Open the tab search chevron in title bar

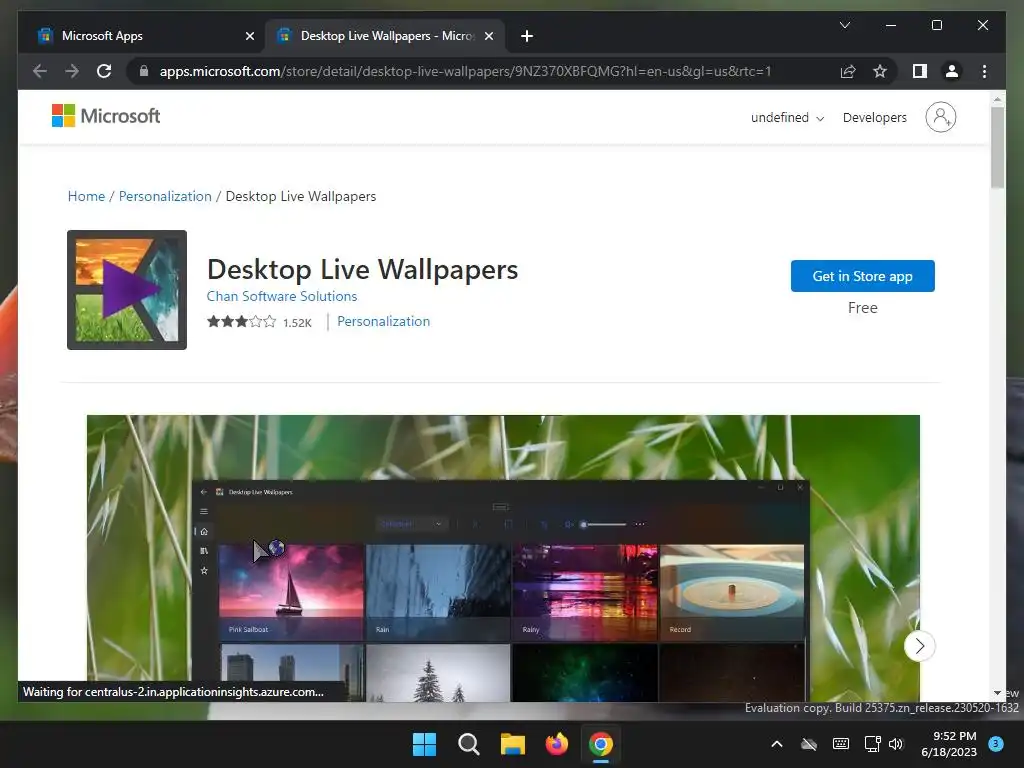point(844,25)
